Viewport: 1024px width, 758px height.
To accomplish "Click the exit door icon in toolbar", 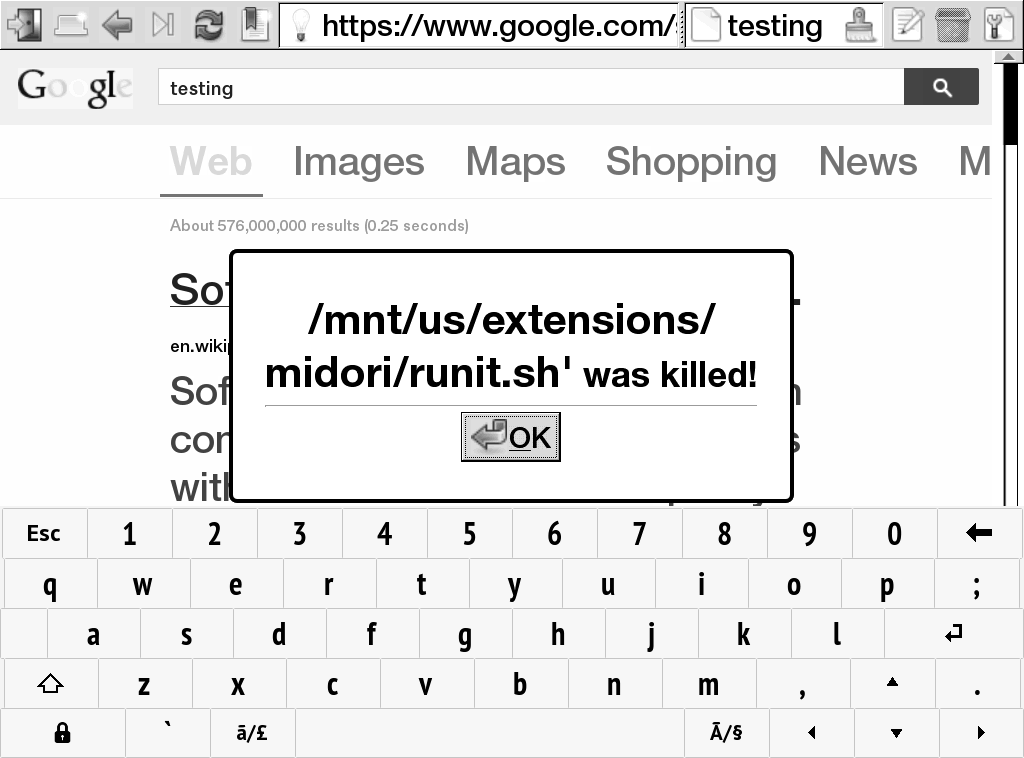I will 23,24.
